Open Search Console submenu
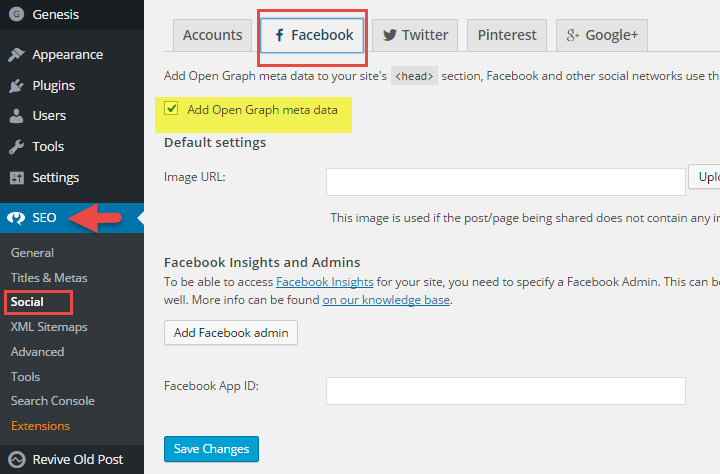Screen dimensions: 720x474 [x=52, y=401]
